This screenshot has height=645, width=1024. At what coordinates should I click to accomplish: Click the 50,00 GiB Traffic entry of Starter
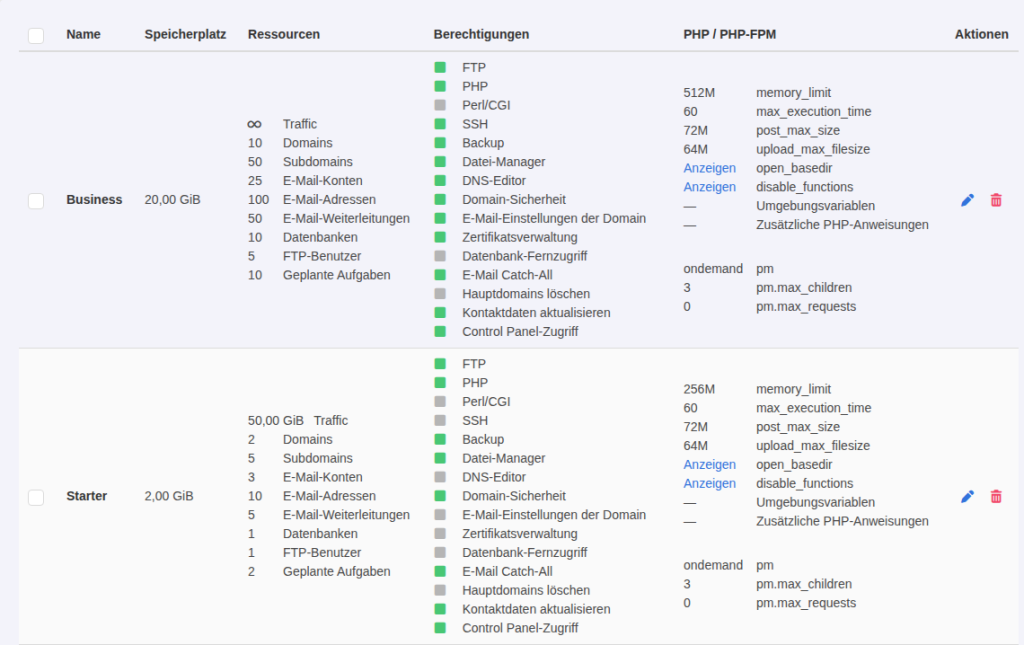pos(298,420)
